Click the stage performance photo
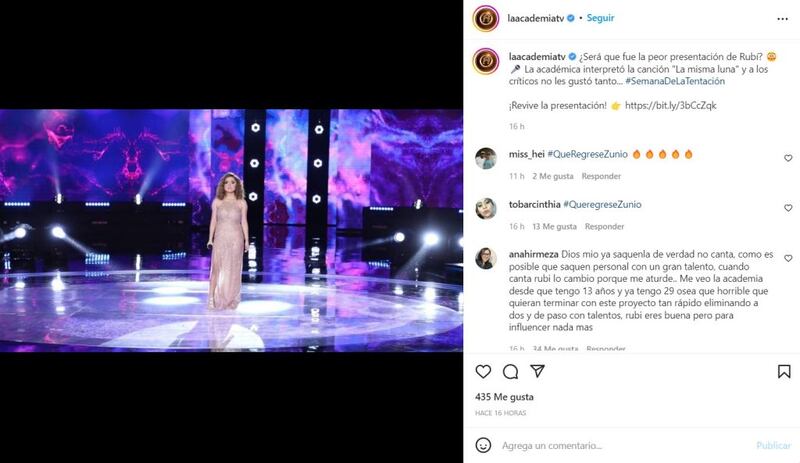Screen dimensions: 800x463 231,230
